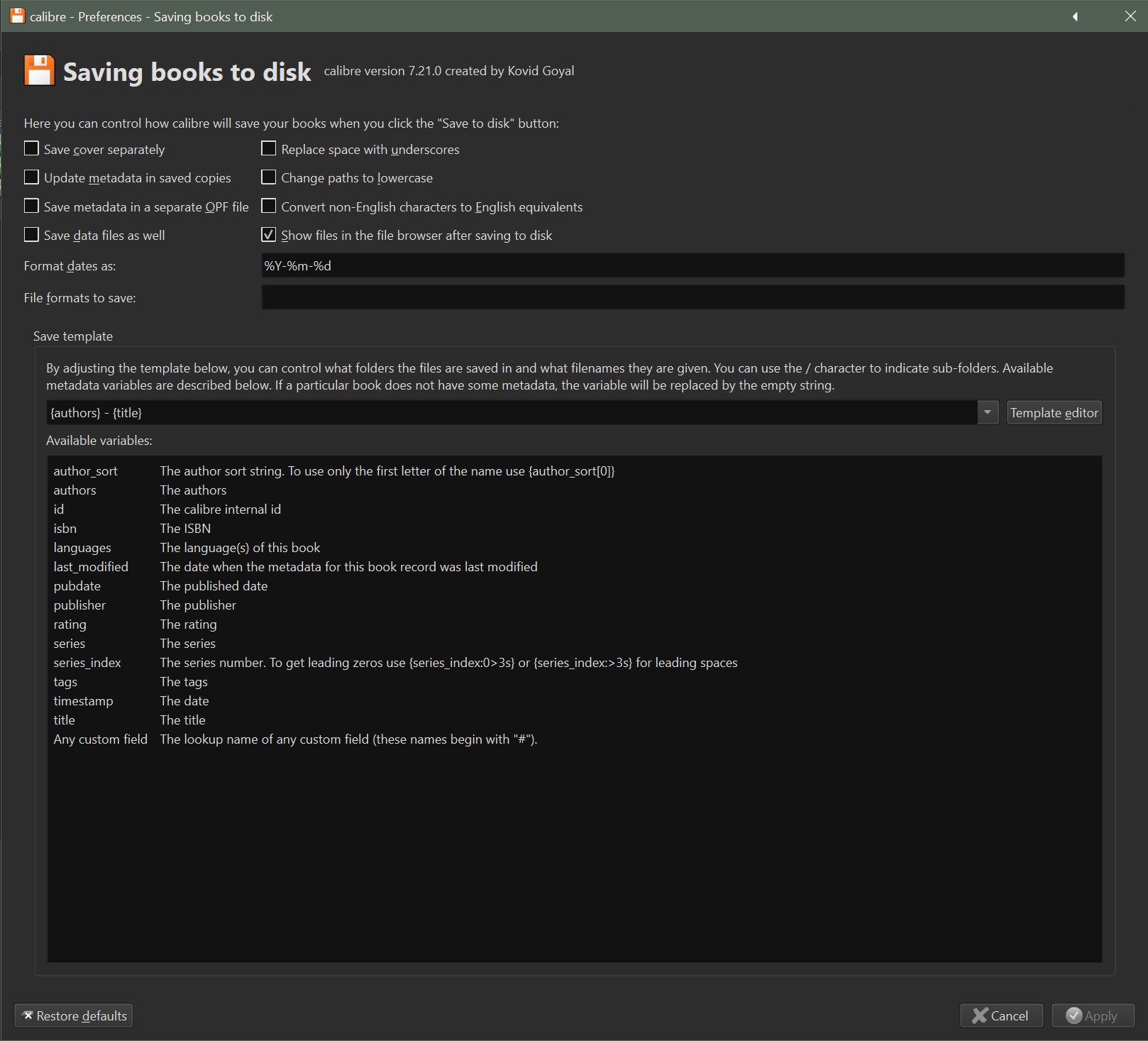The width and height of the screenshot is (1148, 1041).
Task: Open the Template editor
Action: [1054, 413]
